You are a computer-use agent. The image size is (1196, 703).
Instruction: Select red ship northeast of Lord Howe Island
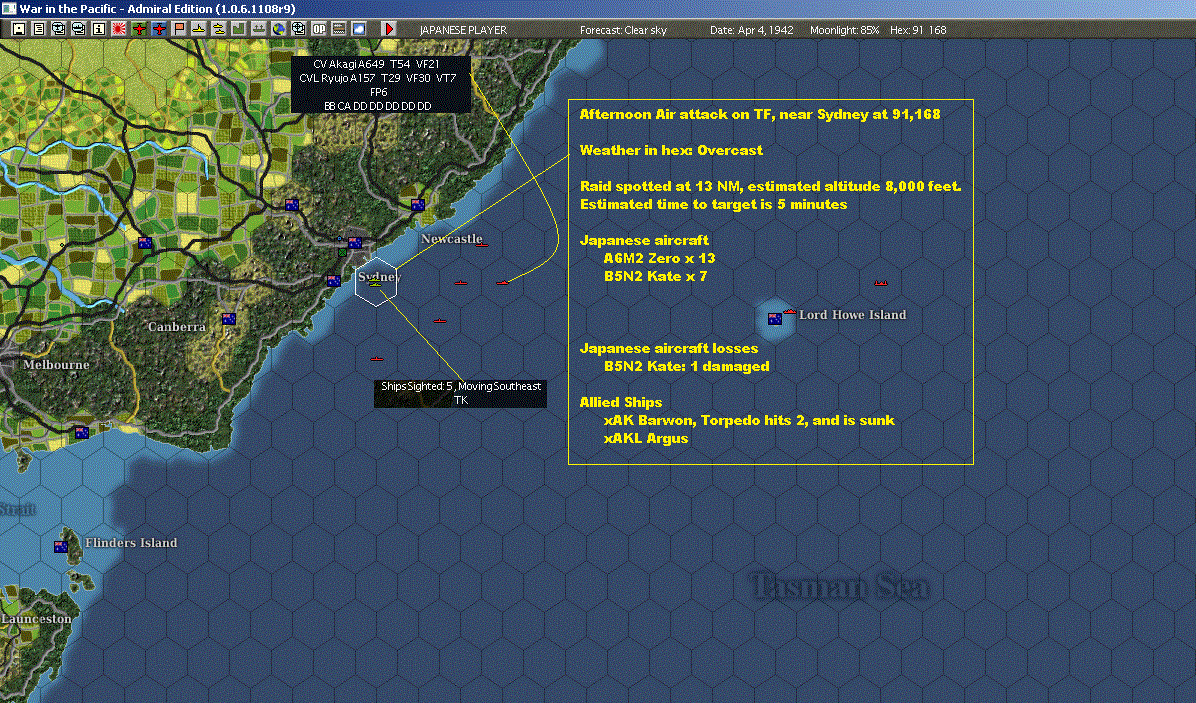[x=881, y=283]
